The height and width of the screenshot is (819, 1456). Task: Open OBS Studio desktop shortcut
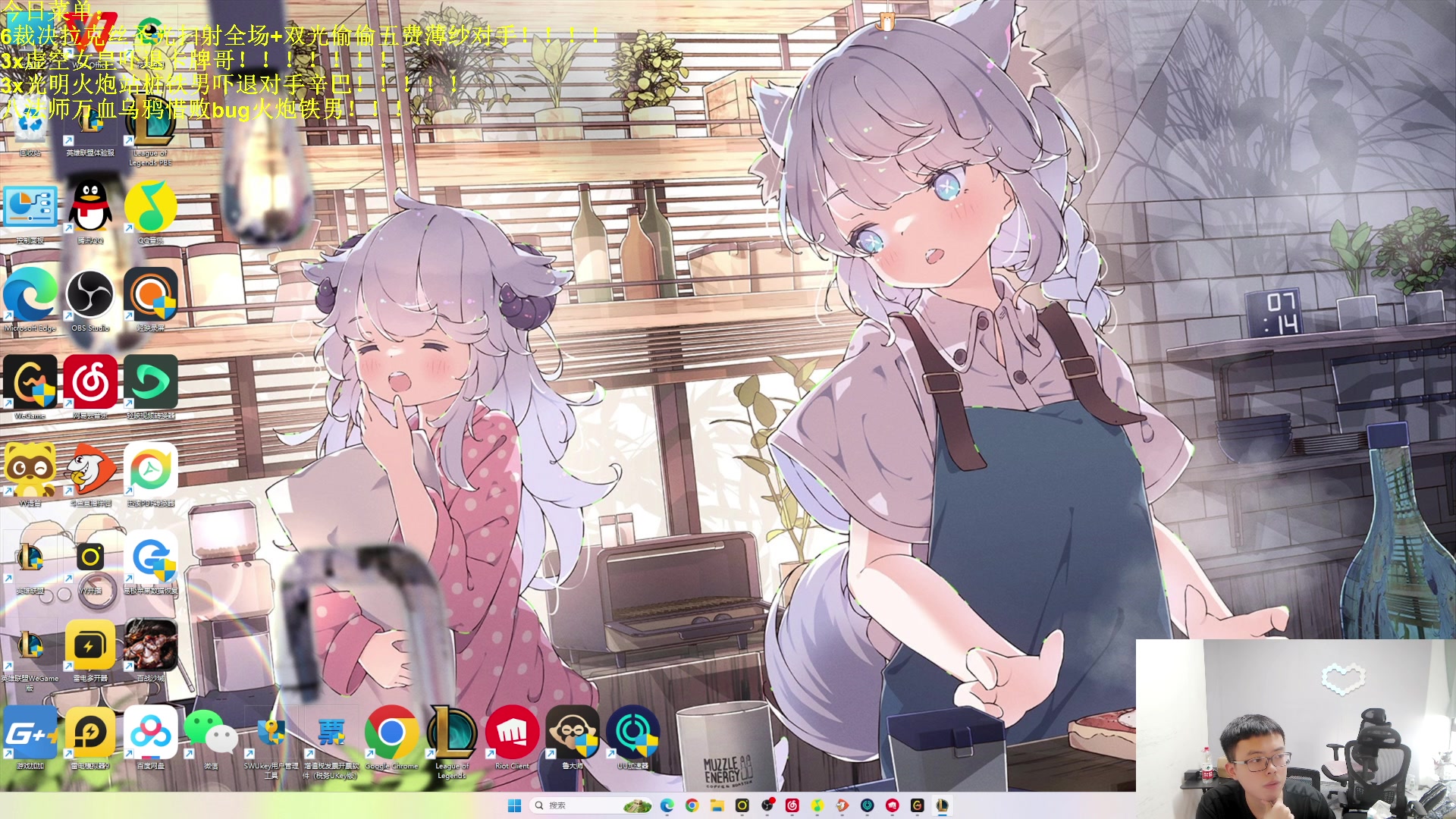click(90, 300)
